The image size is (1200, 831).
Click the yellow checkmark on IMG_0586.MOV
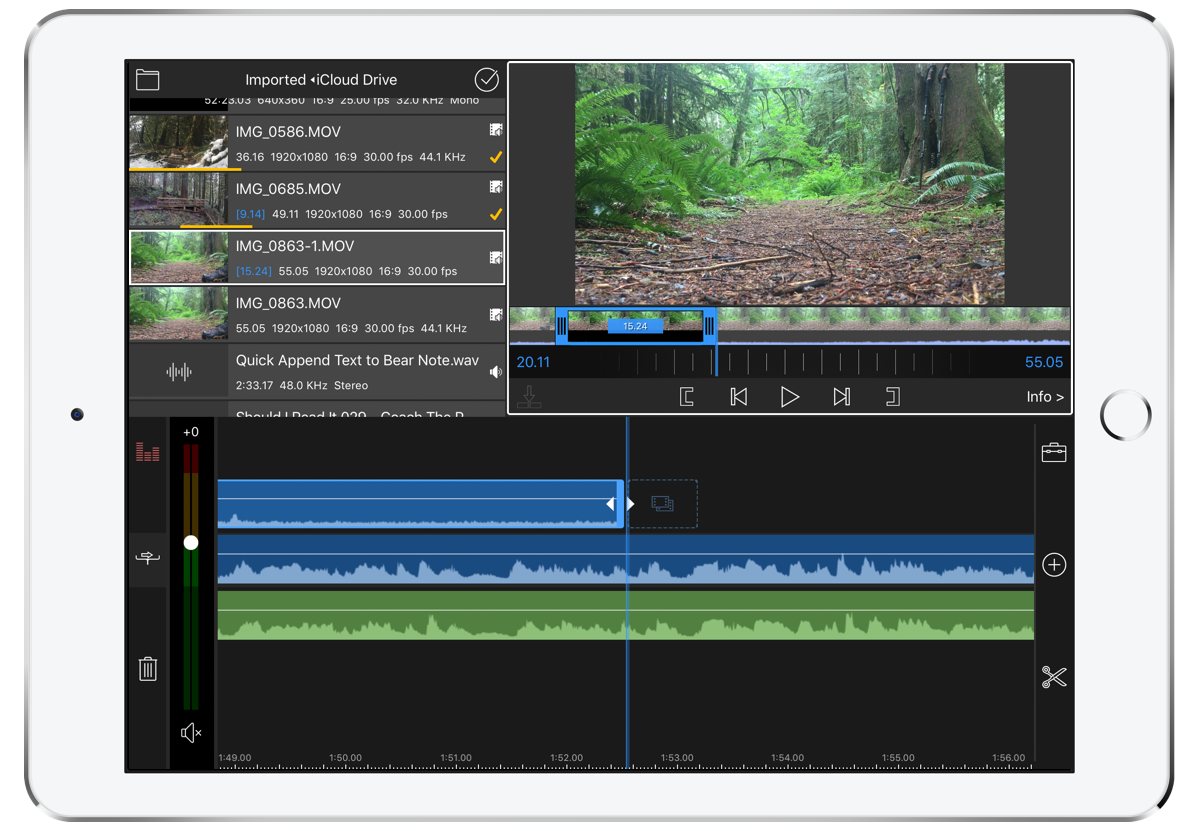(496, 157)
